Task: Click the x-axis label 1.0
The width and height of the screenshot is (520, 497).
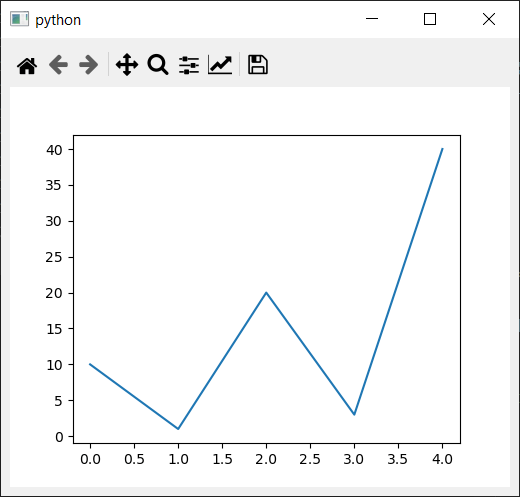Action: click(178, 459)
